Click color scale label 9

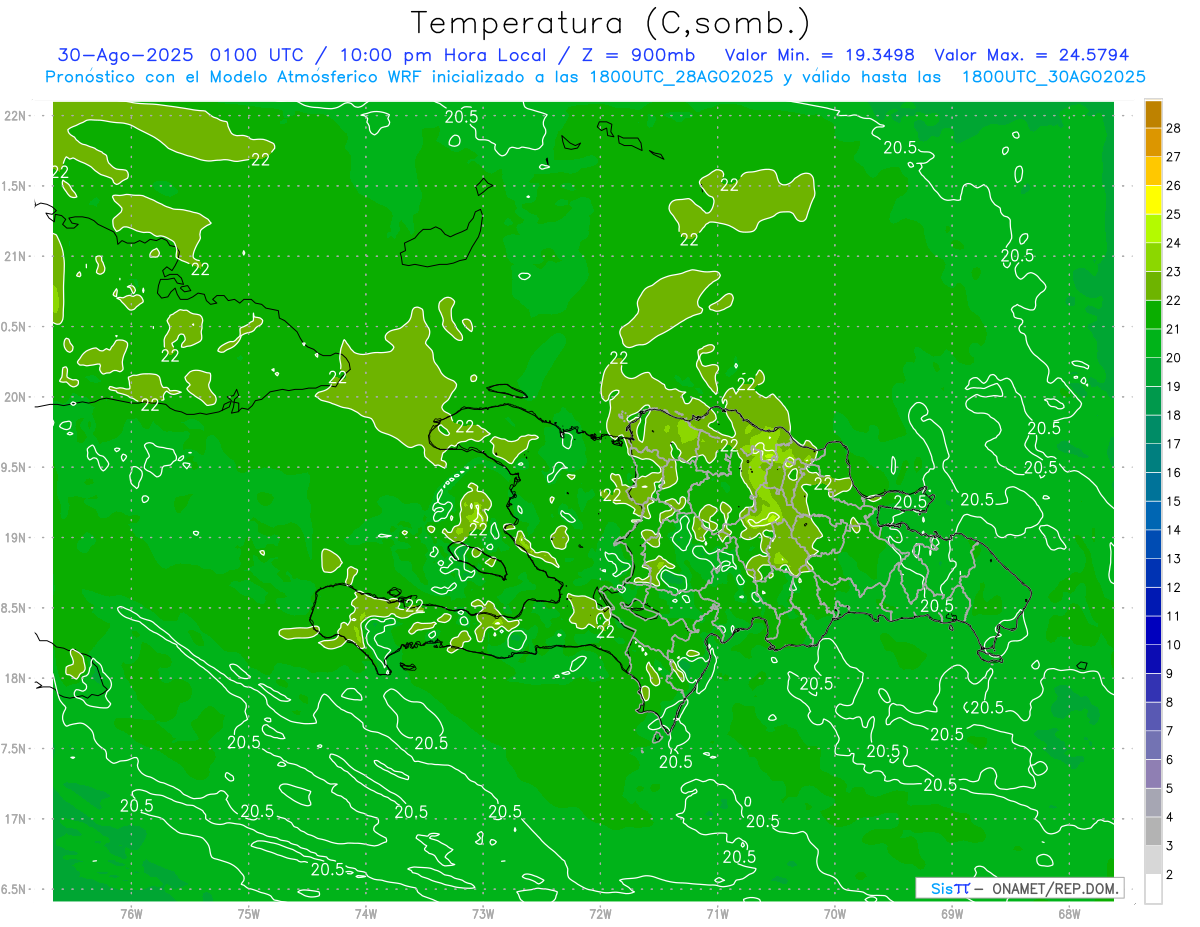pyautogui.click(x=1170, y=674)
